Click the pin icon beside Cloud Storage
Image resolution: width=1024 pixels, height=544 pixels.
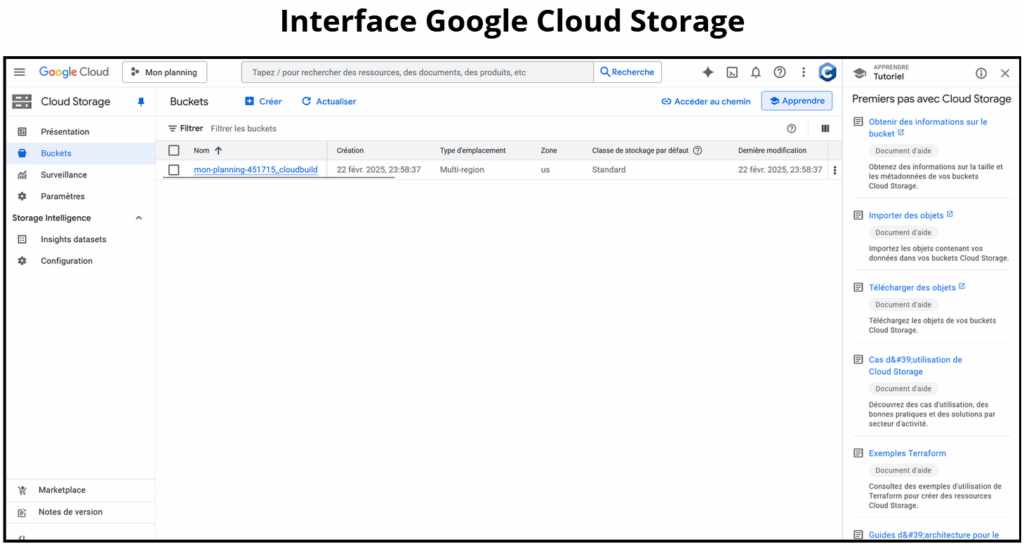tap(141, 102)
